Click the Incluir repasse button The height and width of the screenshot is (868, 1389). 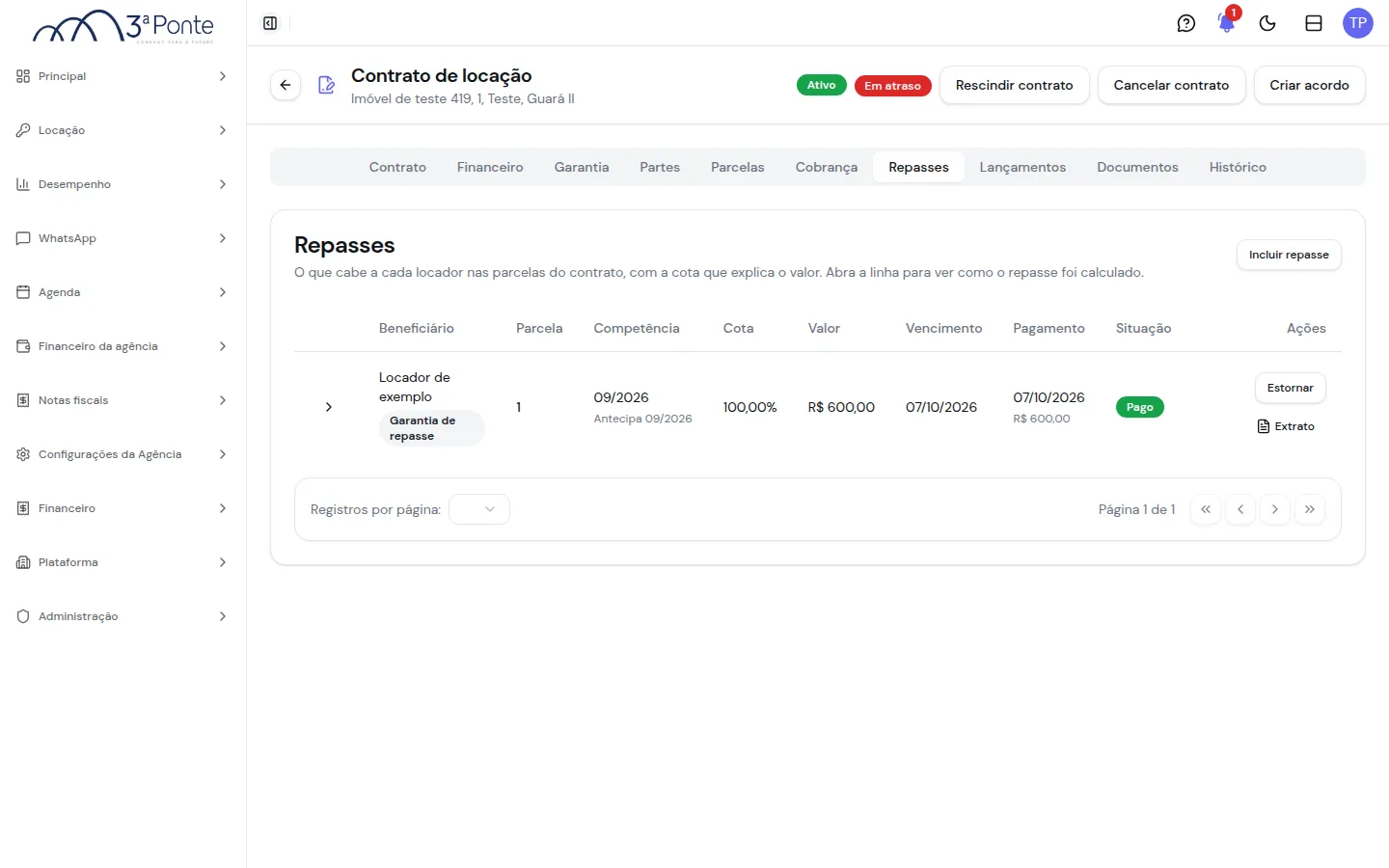1289,255
